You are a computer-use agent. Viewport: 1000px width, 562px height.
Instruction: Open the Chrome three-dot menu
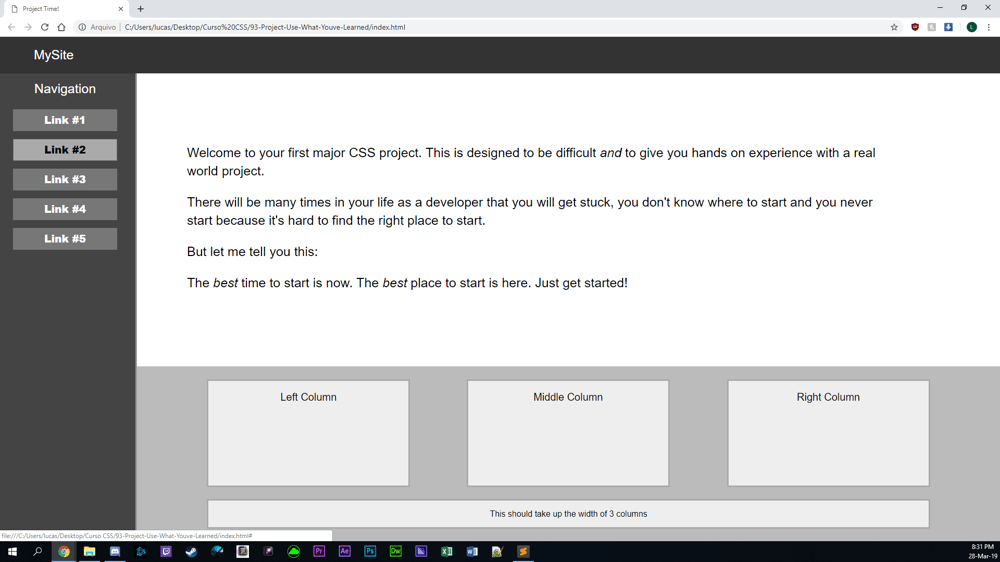click(x=989, y=27)
